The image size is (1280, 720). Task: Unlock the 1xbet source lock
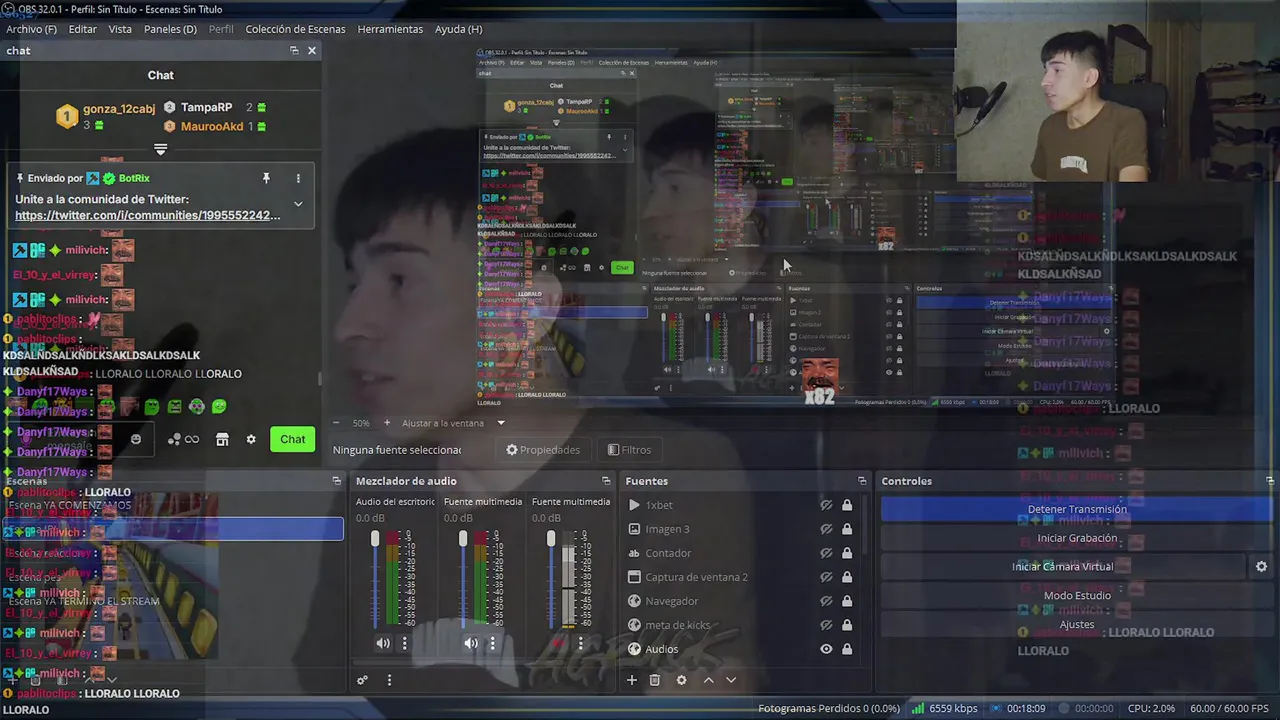click(847, 505)
